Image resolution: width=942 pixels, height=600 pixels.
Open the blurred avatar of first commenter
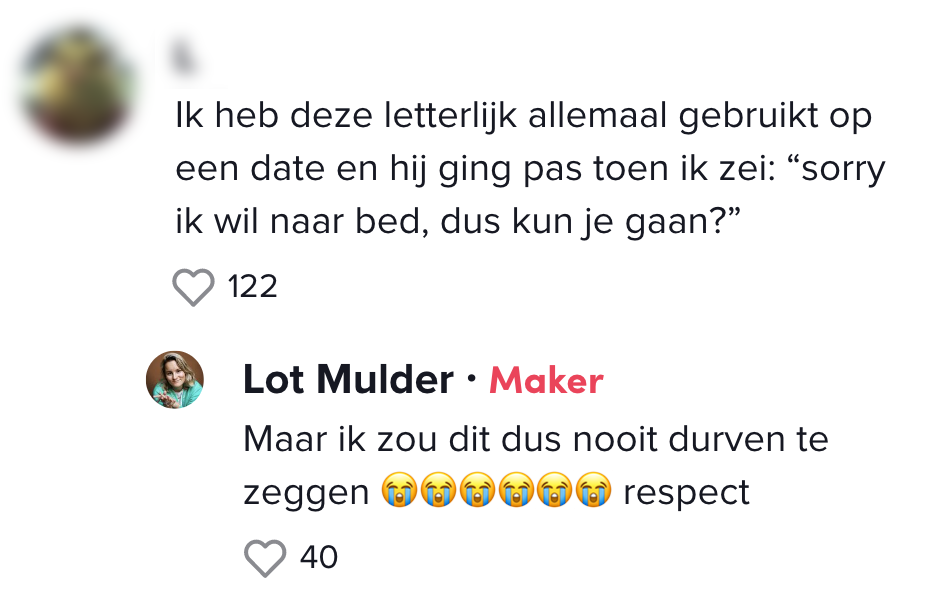[79, 87]
